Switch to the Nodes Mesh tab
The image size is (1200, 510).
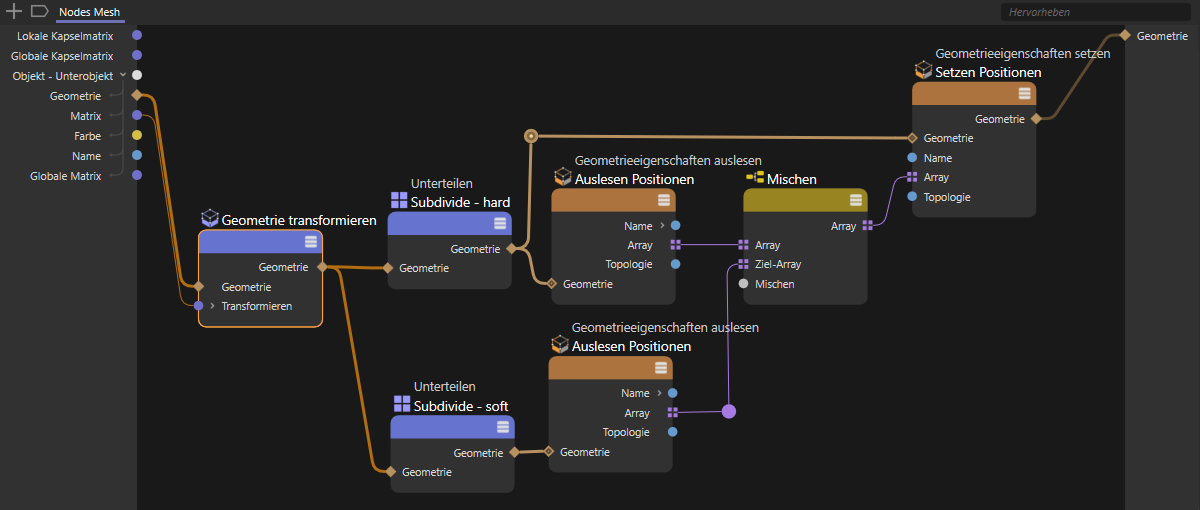pos(89,12)
